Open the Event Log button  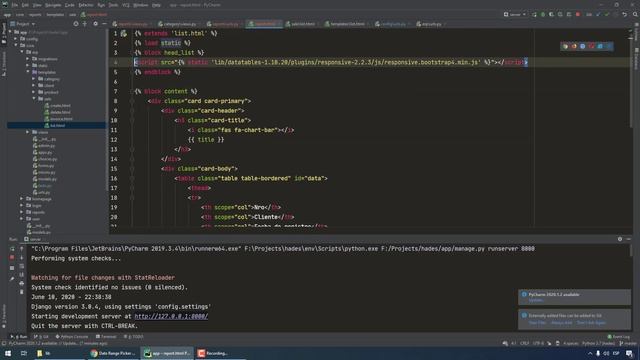coord(618,337)
